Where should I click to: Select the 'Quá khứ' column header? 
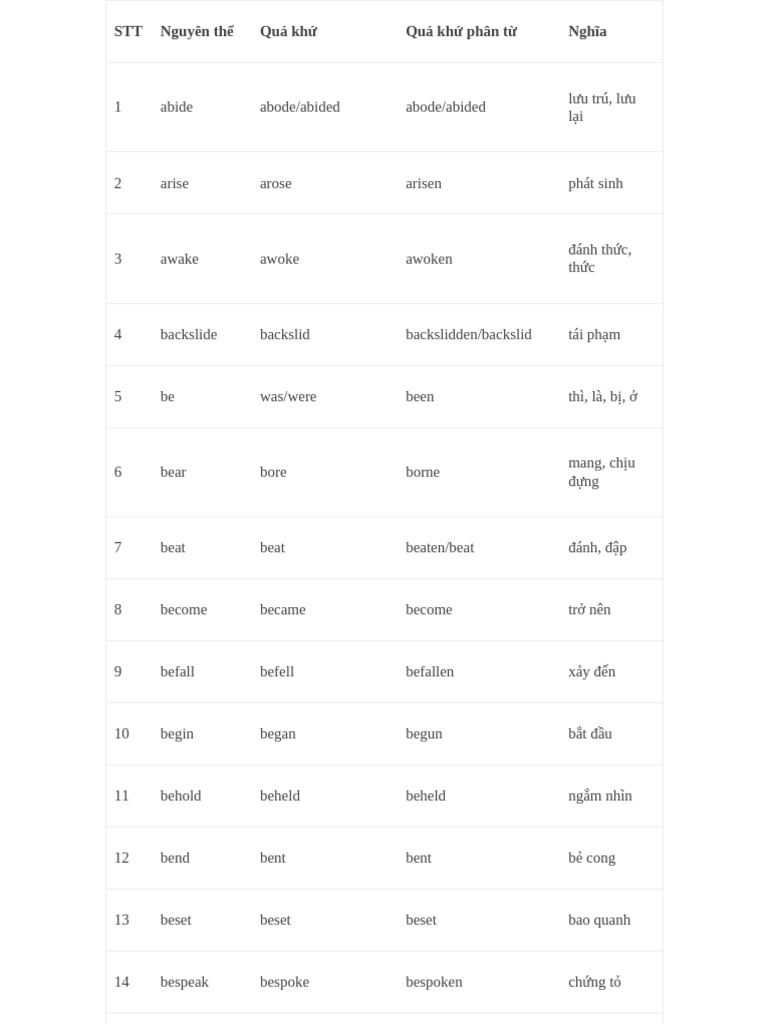(x=288, y=31)
